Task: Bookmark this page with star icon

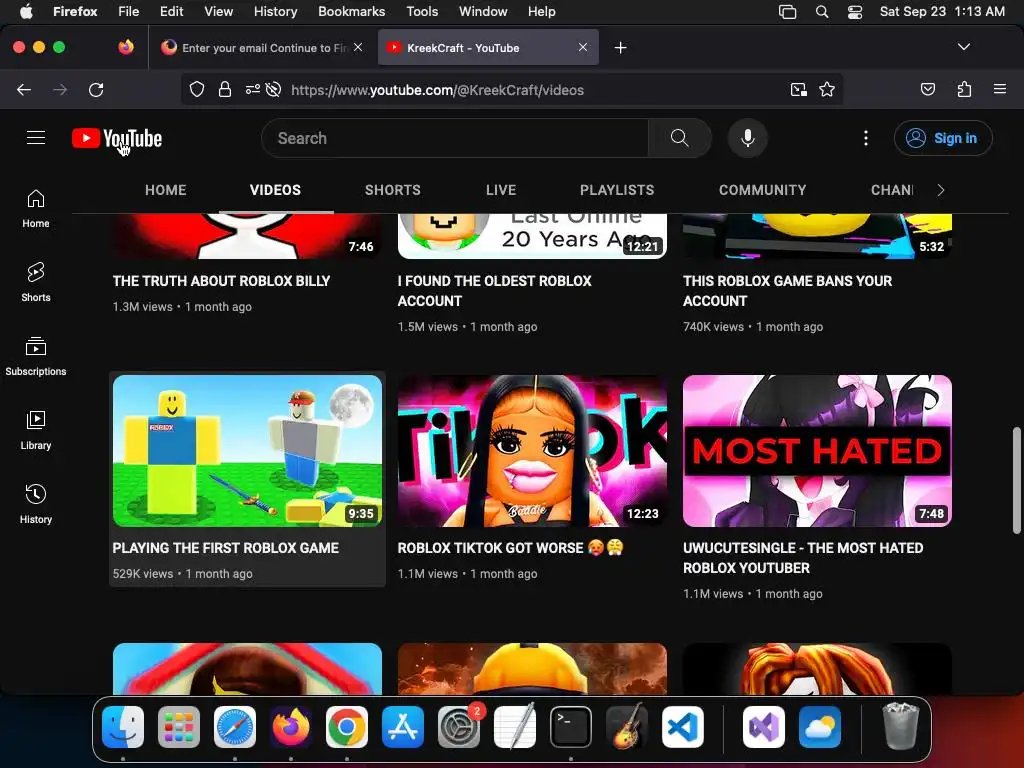Action: point(827,89)
